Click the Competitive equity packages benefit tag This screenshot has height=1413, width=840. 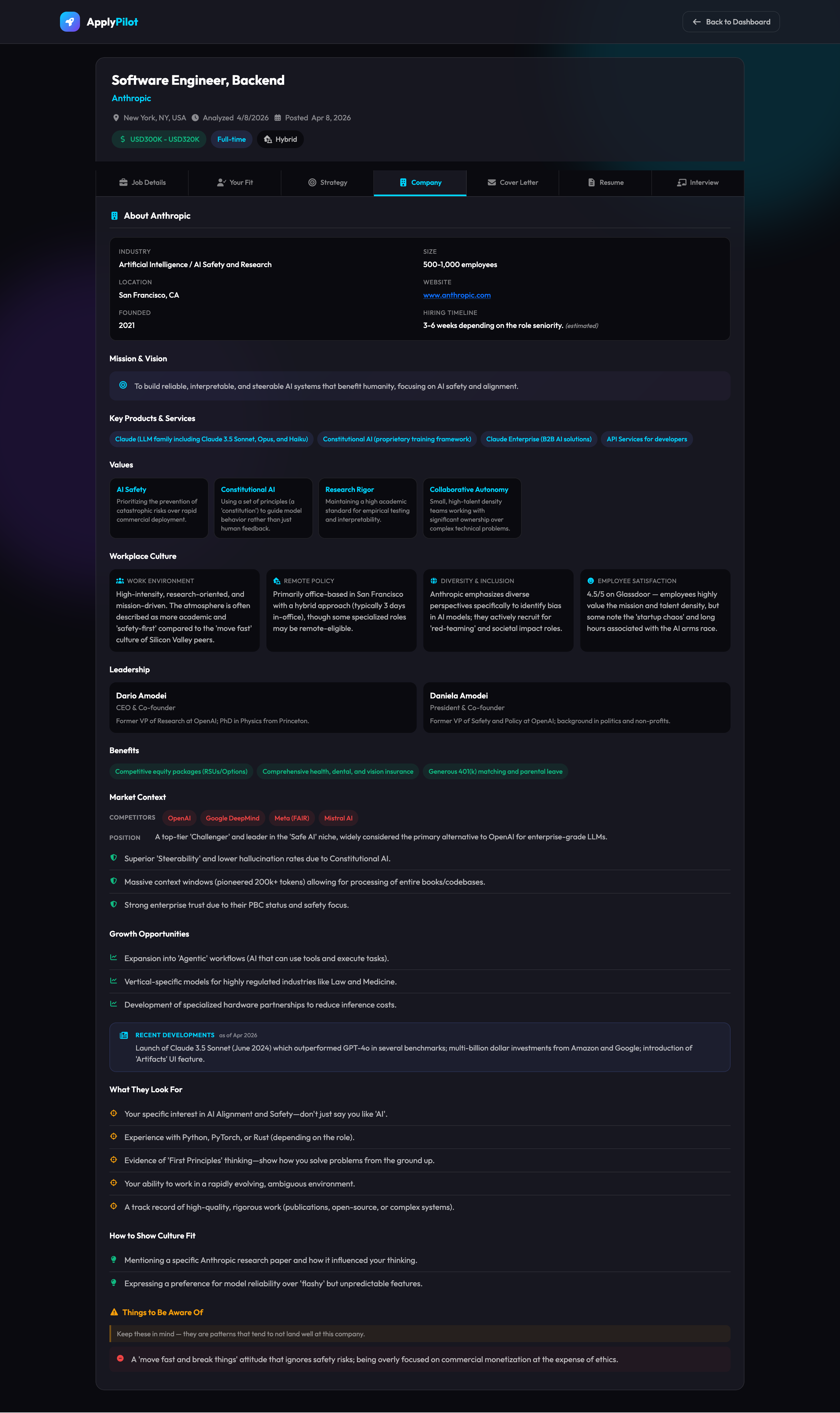[x=181, y=771]
